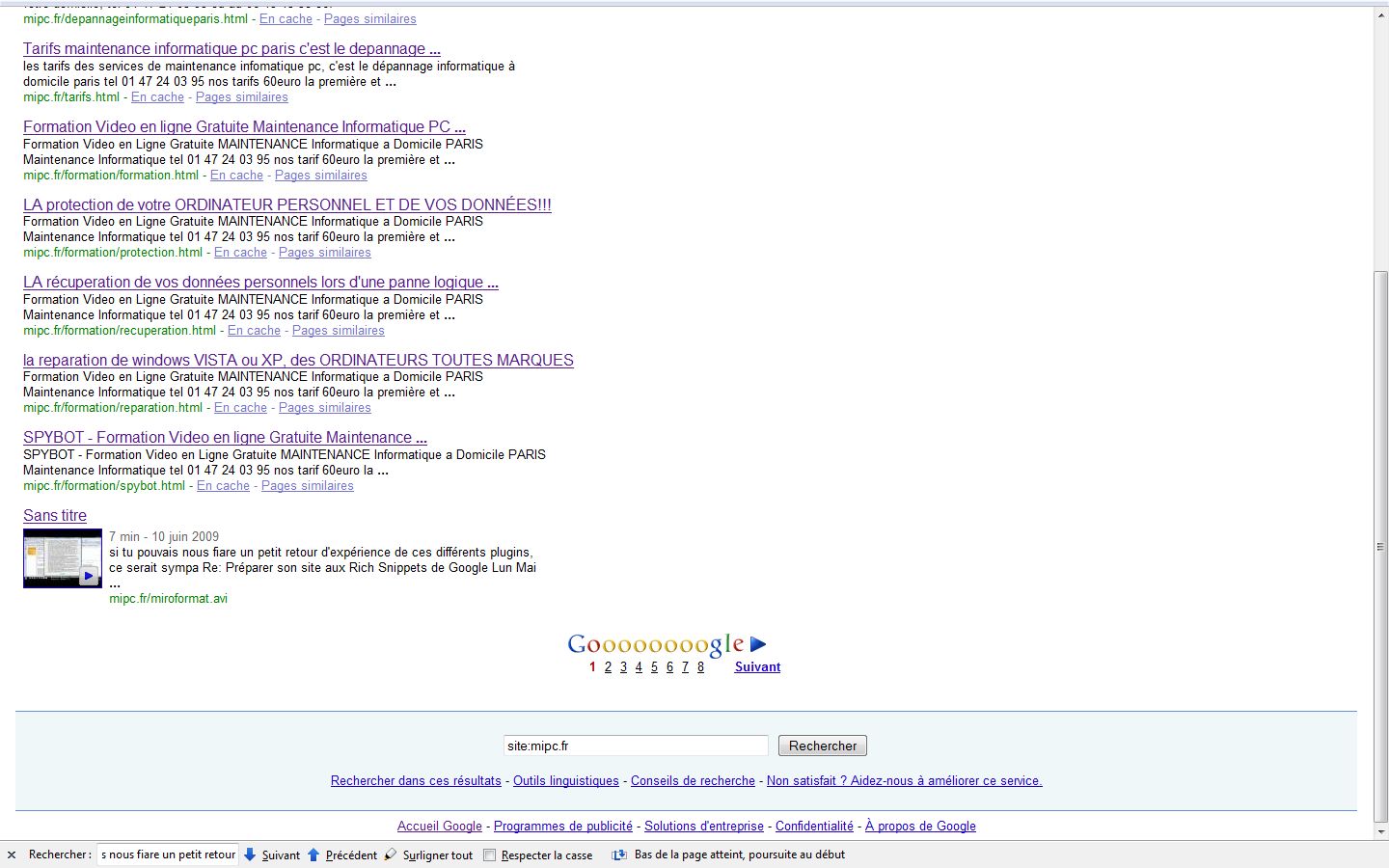Click the Rechercher button

coord(823,746)
